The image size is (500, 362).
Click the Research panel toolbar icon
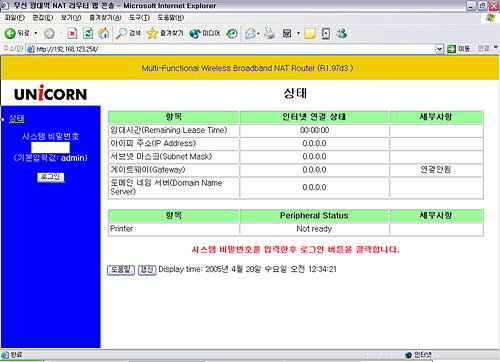click(x=326, y=33)
